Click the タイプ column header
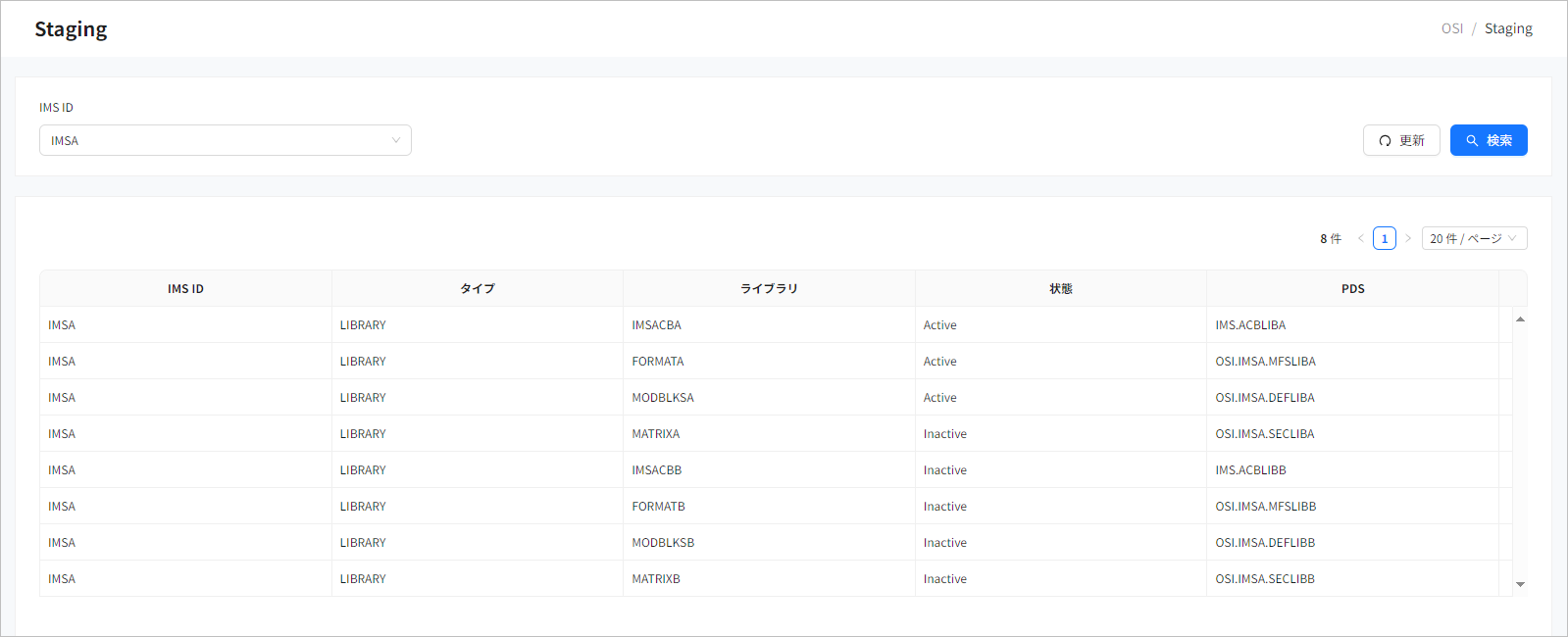The height and width of the screenshot is (637, 1568). [x=478, y=288]
